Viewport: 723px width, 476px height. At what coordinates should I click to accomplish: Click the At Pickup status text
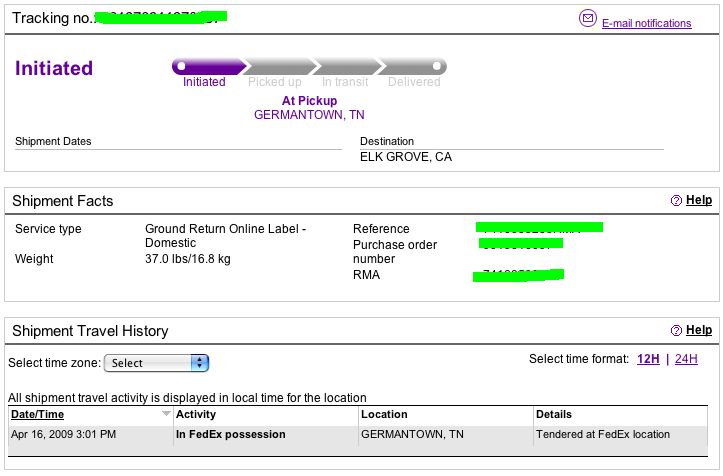309,101
